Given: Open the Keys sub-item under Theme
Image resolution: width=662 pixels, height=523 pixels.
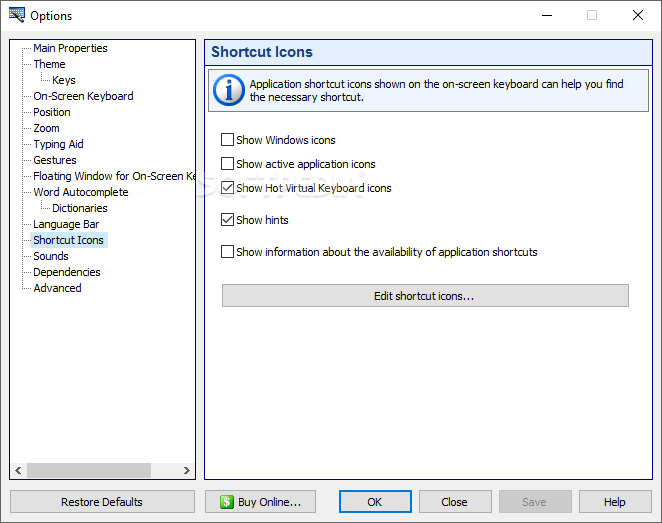Looking at the screenshot, I should (x=64, y=80).
